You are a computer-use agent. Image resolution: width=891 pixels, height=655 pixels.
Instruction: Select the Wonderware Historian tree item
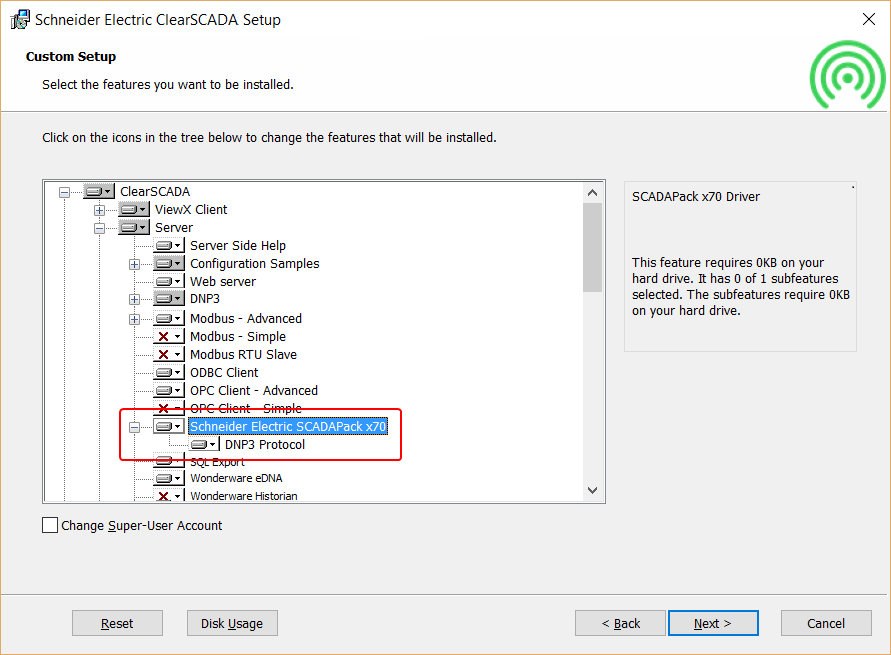[x=244, y=496]
